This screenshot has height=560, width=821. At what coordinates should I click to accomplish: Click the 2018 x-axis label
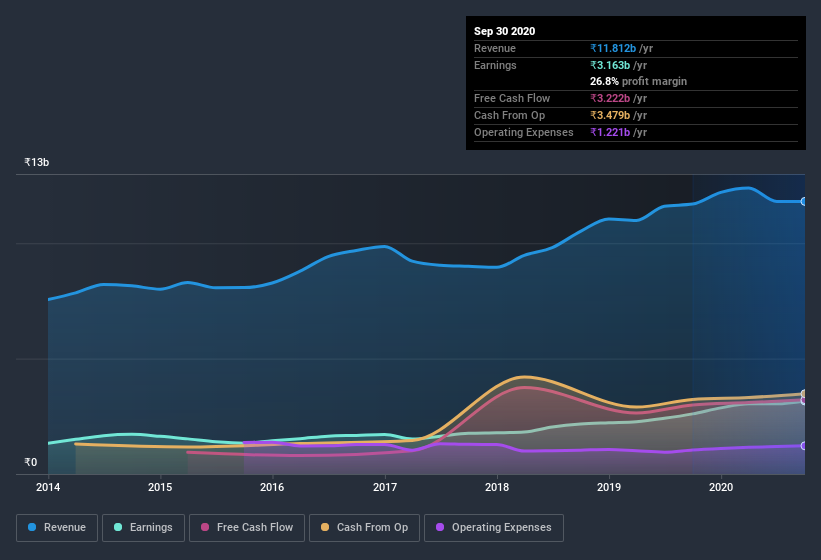(497, 487)
